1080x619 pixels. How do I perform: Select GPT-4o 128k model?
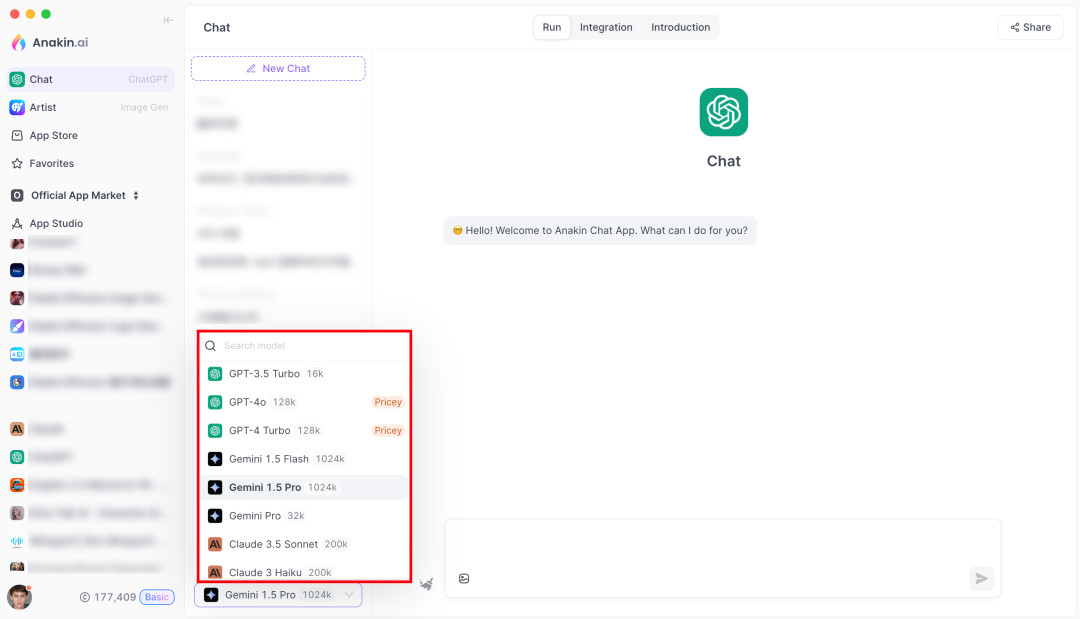(304, 402)
